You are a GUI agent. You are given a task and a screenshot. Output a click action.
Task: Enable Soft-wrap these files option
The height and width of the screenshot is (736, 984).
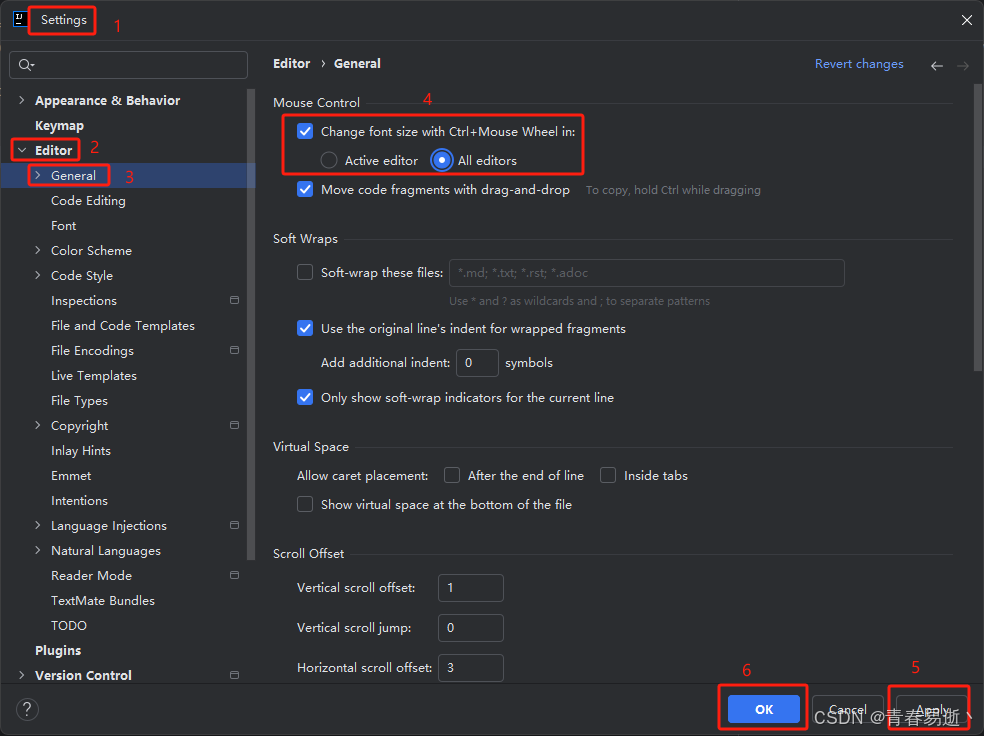coord(305,272)
